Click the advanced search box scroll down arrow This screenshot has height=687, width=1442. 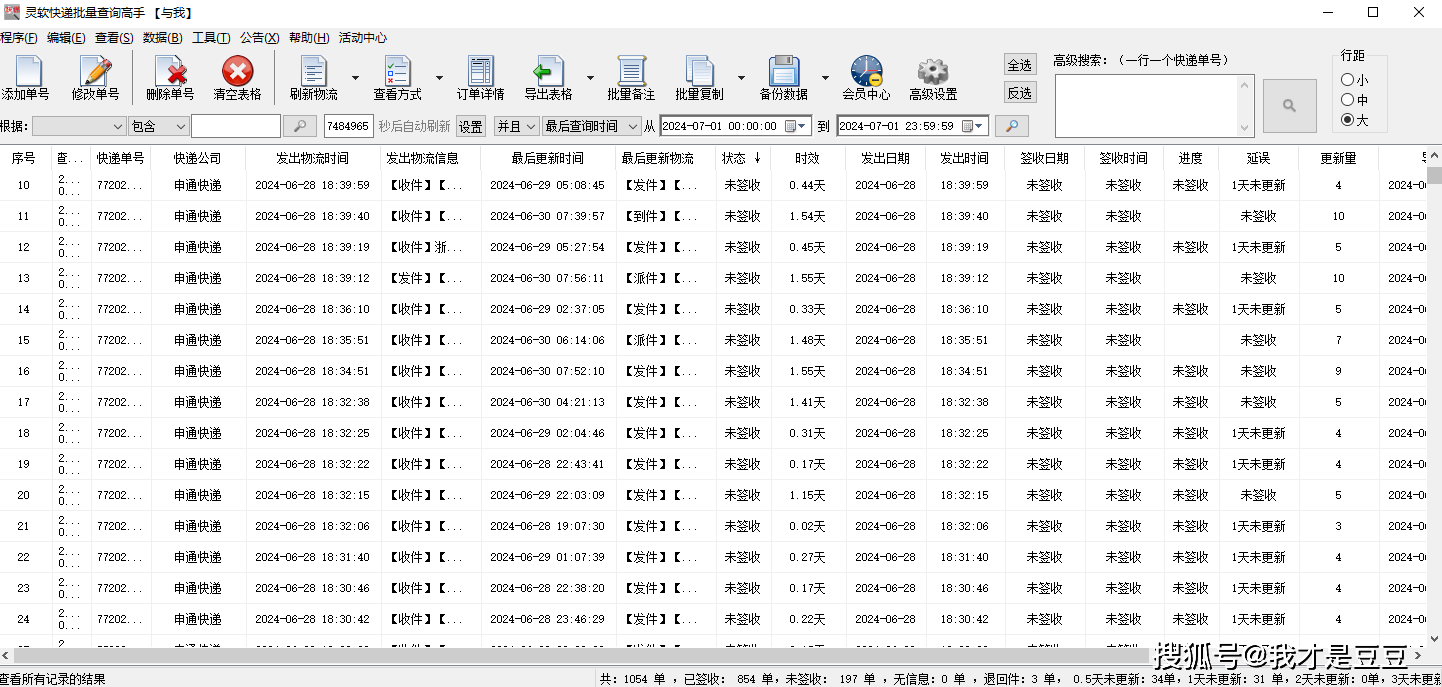[x=1245, y=128]
